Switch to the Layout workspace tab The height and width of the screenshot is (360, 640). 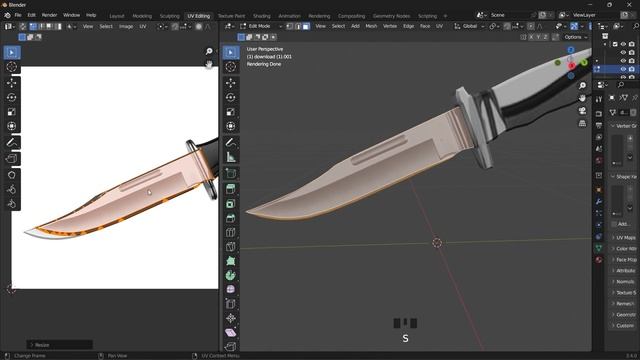[117, 16]
